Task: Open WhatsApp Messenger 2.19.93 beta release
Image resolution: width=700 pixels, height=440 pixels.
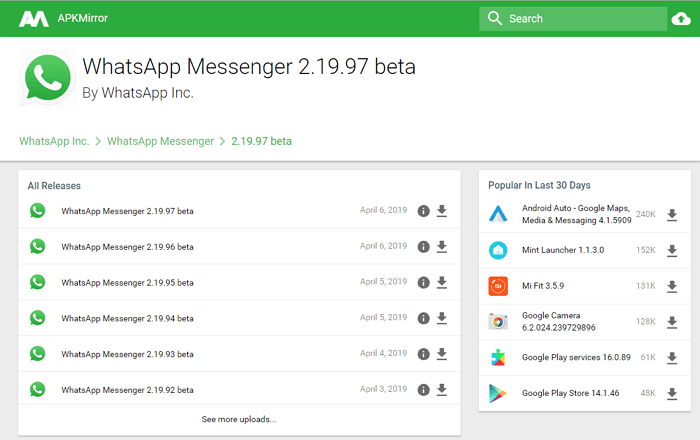Action: pos(127,354)
